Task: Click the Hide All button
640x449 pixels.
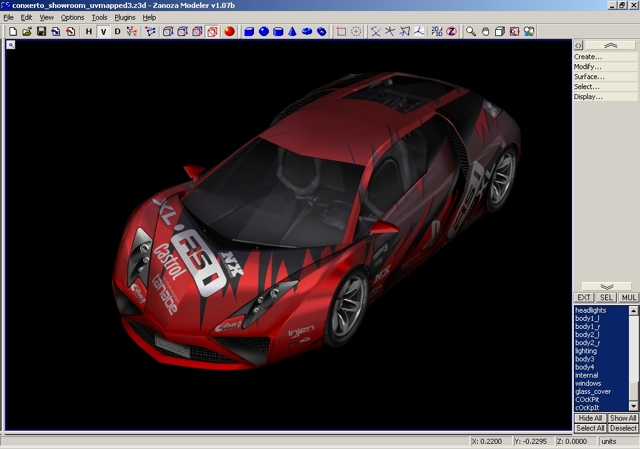Action: pos(590,418)
